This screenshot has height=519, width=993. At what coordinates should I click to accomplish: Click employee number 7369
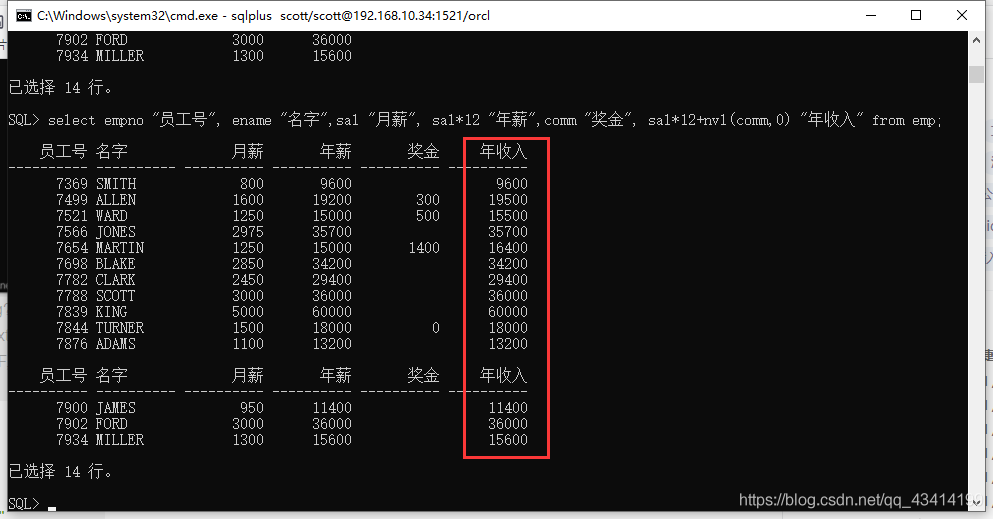coord(72,184)
